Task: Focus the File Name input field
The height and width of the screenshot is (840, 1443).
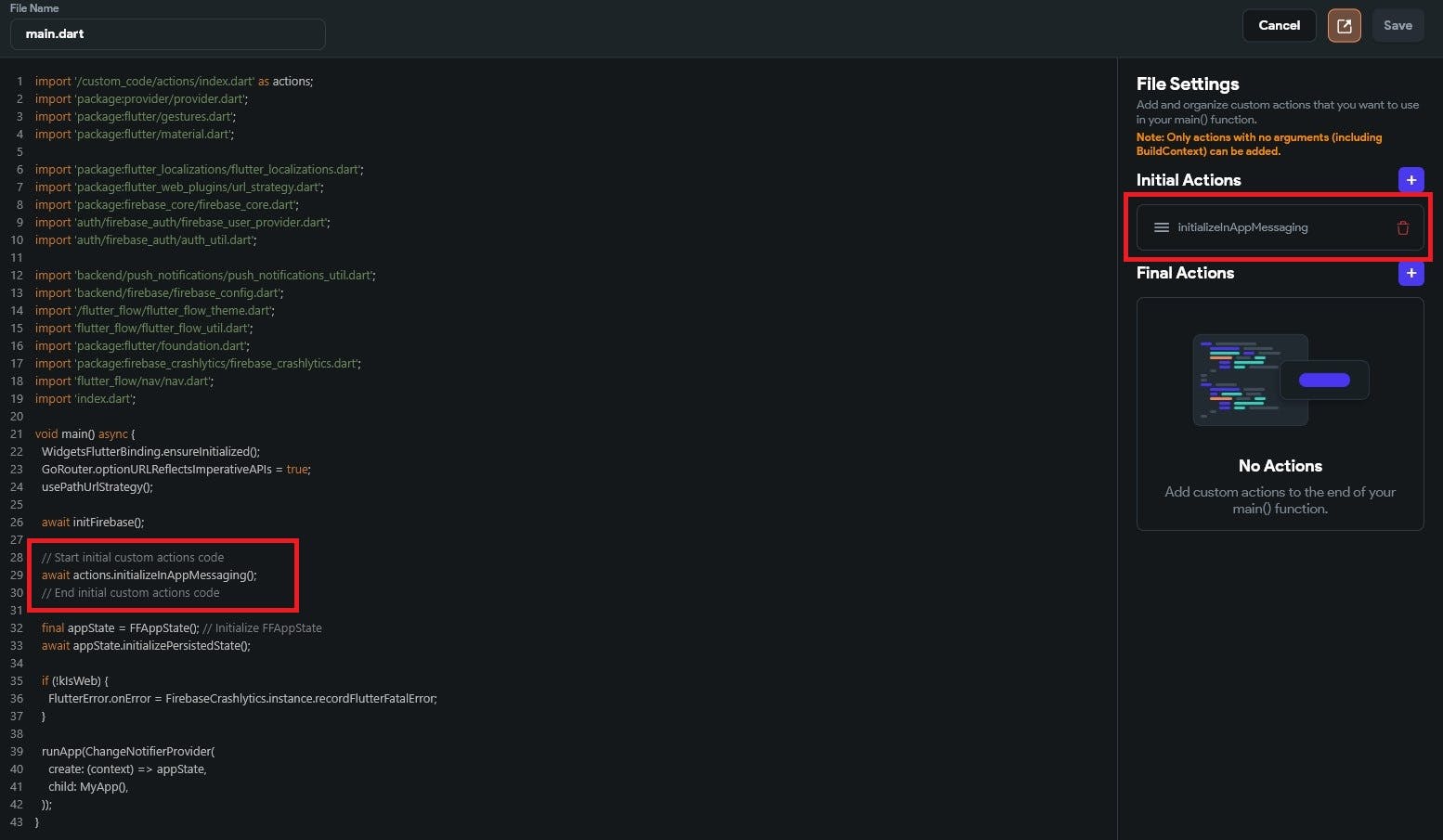Action: 167,34
